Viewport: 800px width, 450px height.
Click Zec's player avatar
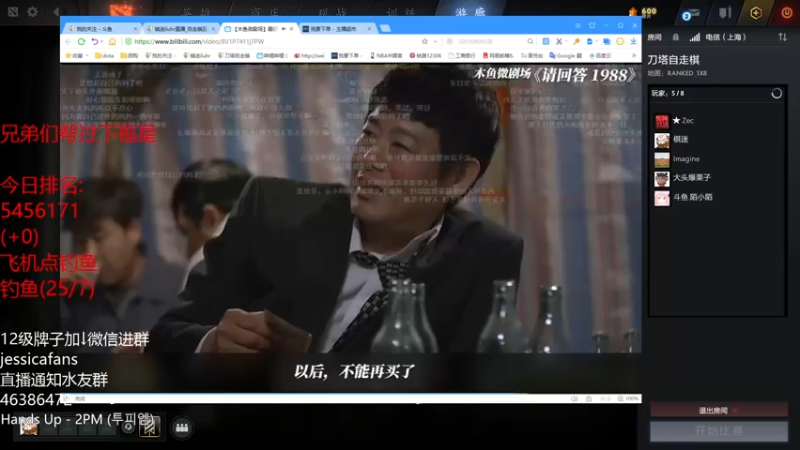(662, 121)
